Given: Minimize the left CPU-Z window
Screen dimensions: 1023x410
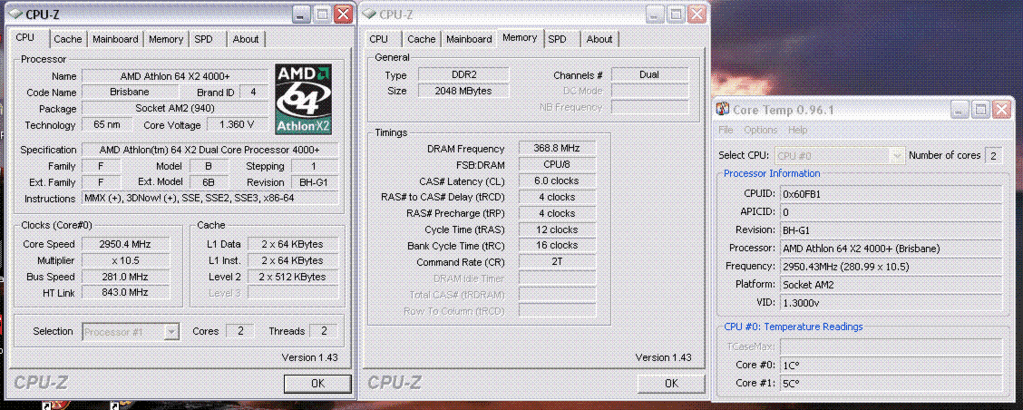Looking at the screenshot, I should click(301, 14).
